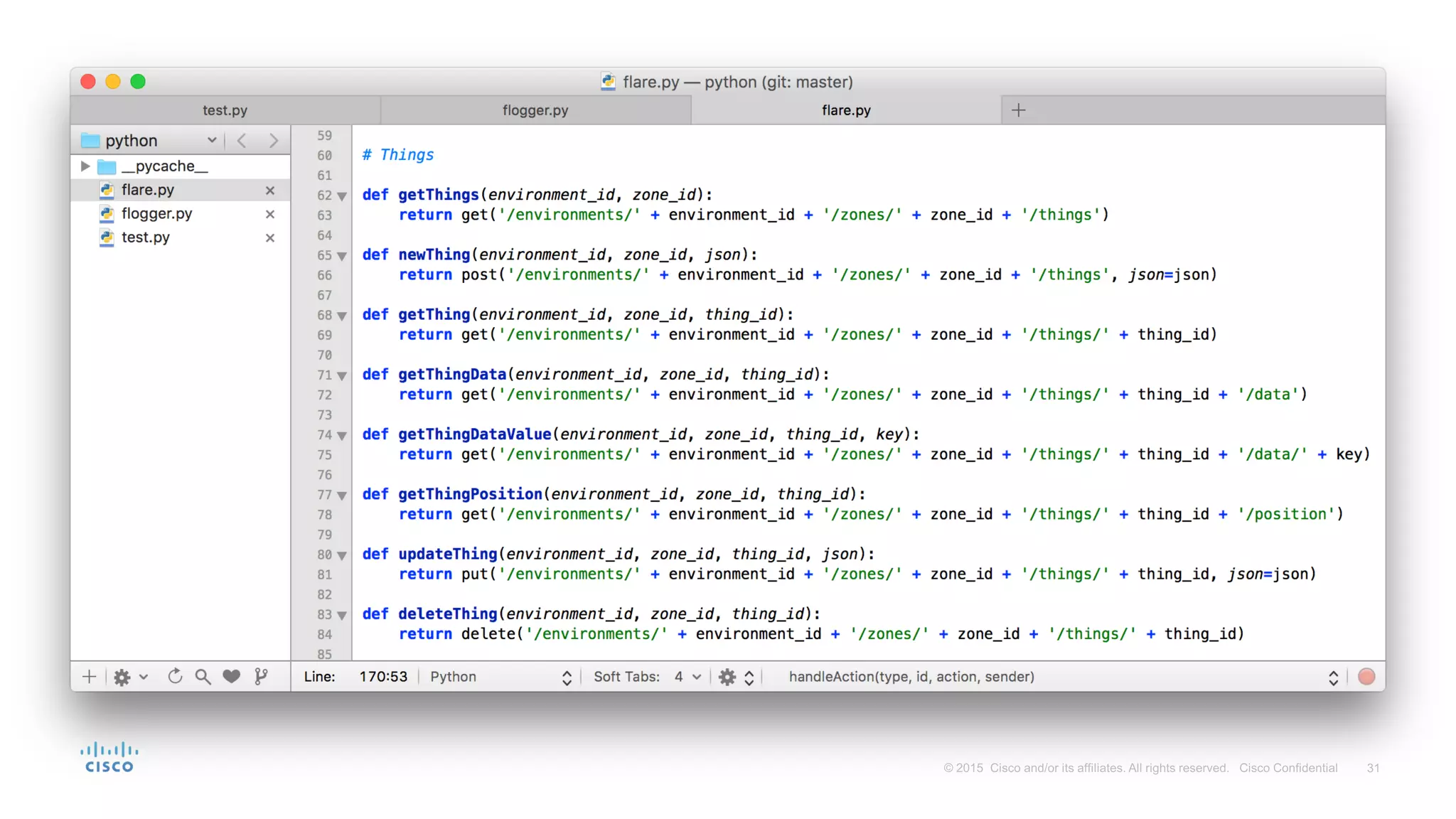
Task: Toggle fold arrow for deleteThing on line 83
Action: 342,615
